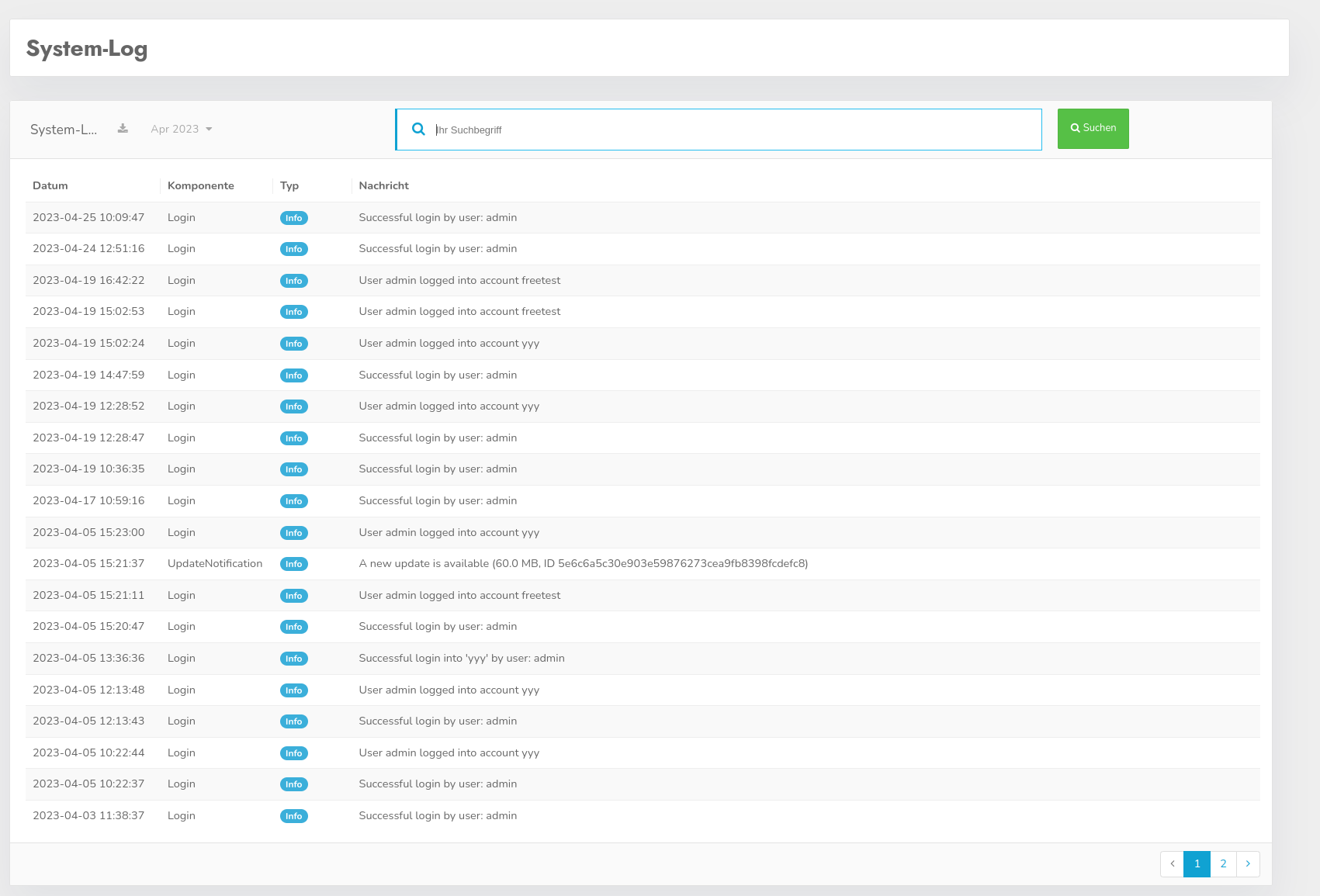Image resolution: width=1320 pixels, height=896 pixels.
Task: Open the Apr 2023 month dropdown
Action: click(182, 129)
